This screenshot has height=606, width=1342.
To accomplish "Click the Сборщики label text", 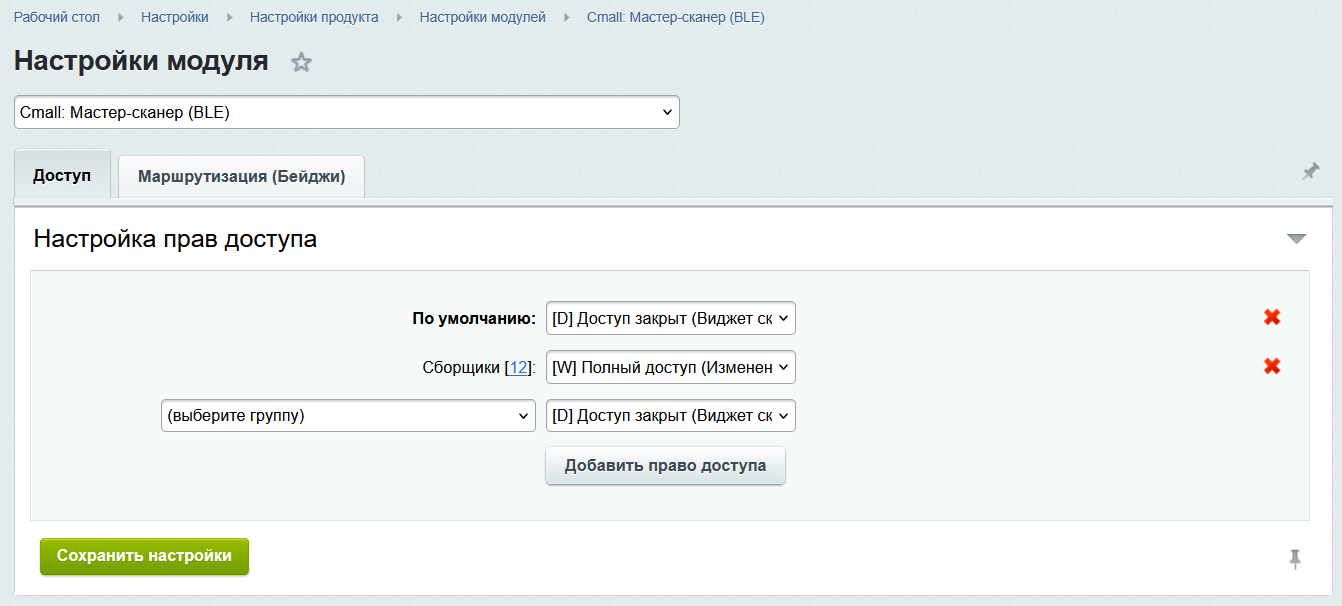I will 462,368.
